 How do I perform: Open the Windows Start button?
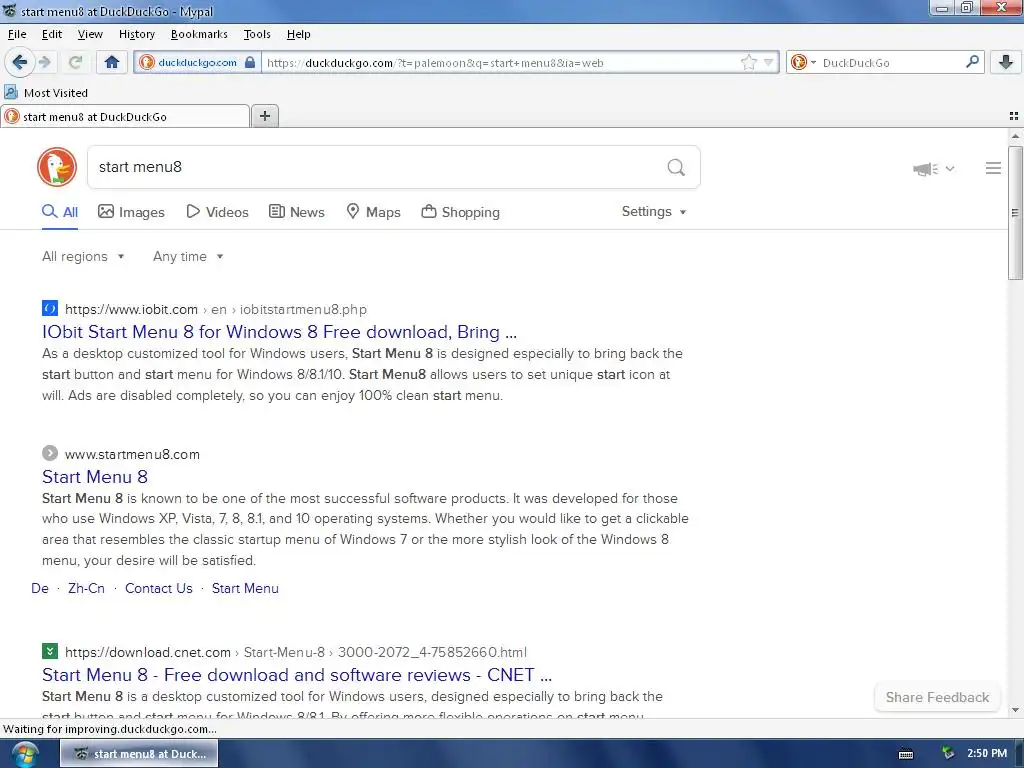point(24,754)
